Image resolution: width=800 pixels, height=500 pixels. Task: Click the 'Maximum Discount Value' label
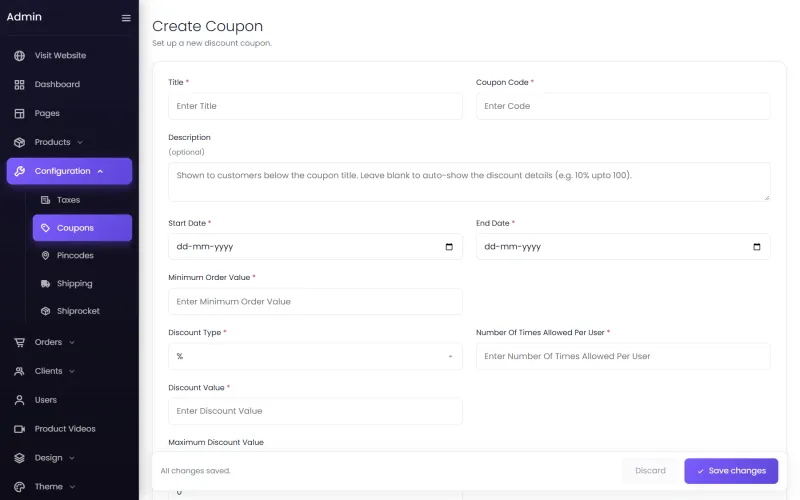216,442
